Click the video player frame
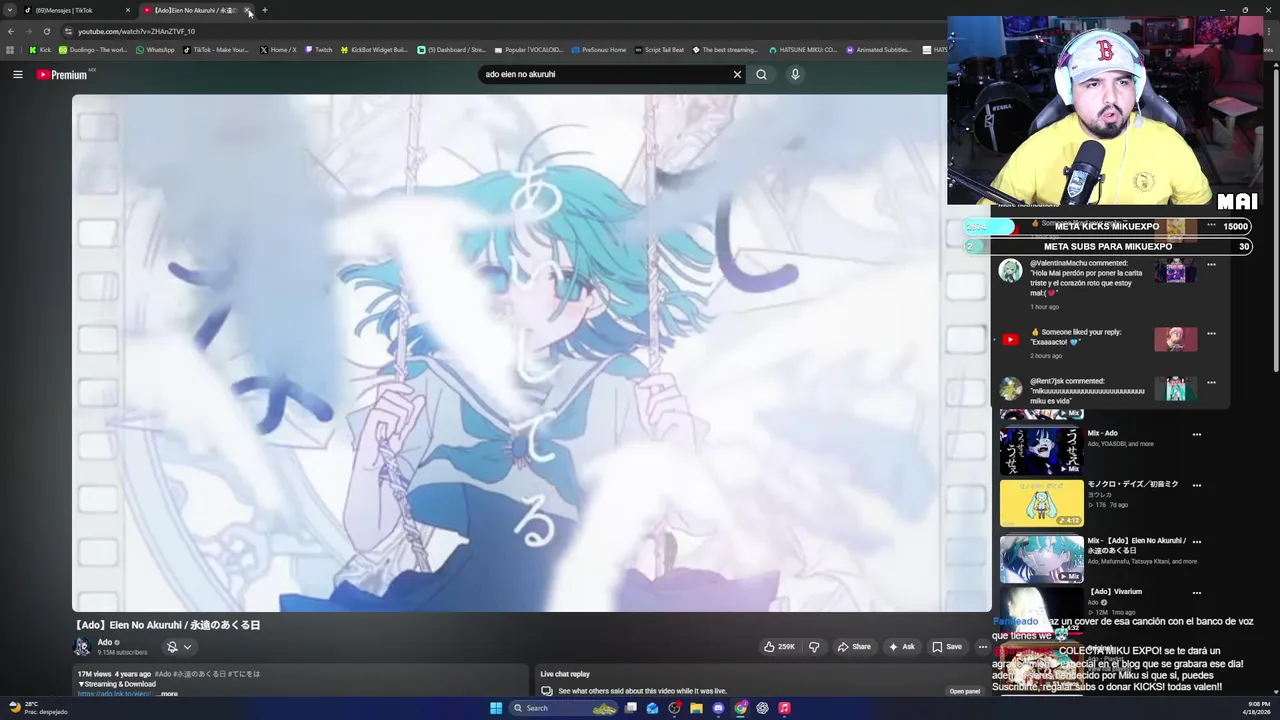The image size is (1280, 720). coord(531,352)
